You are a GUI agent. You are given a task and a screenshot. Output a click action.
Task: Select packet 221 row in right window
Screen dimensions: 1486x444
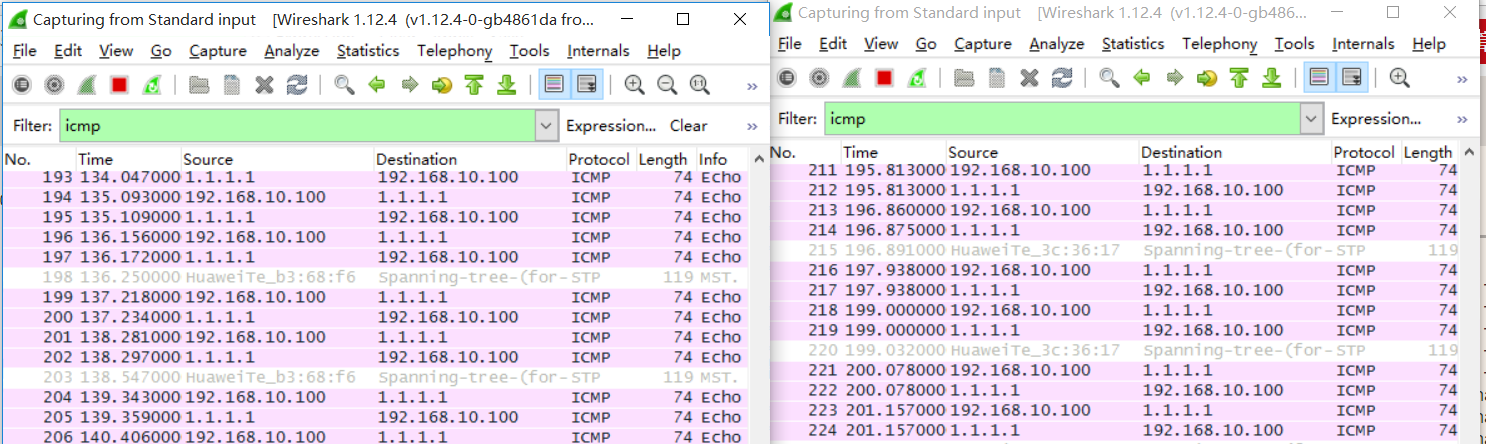tap(1116, 370)
